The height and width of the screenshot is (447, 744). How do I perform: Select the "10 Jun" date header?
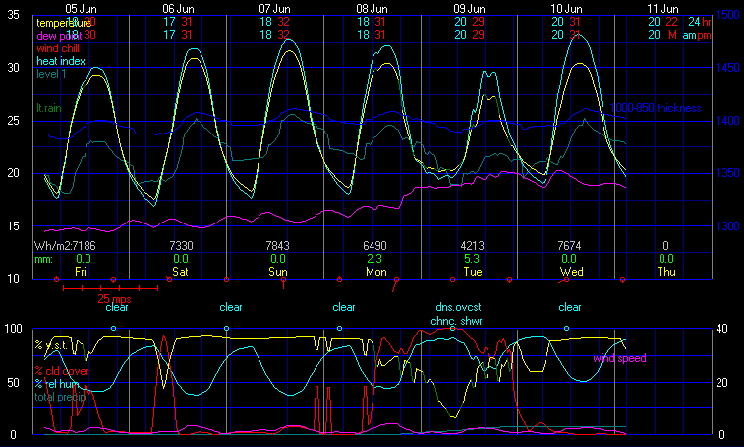566,9
